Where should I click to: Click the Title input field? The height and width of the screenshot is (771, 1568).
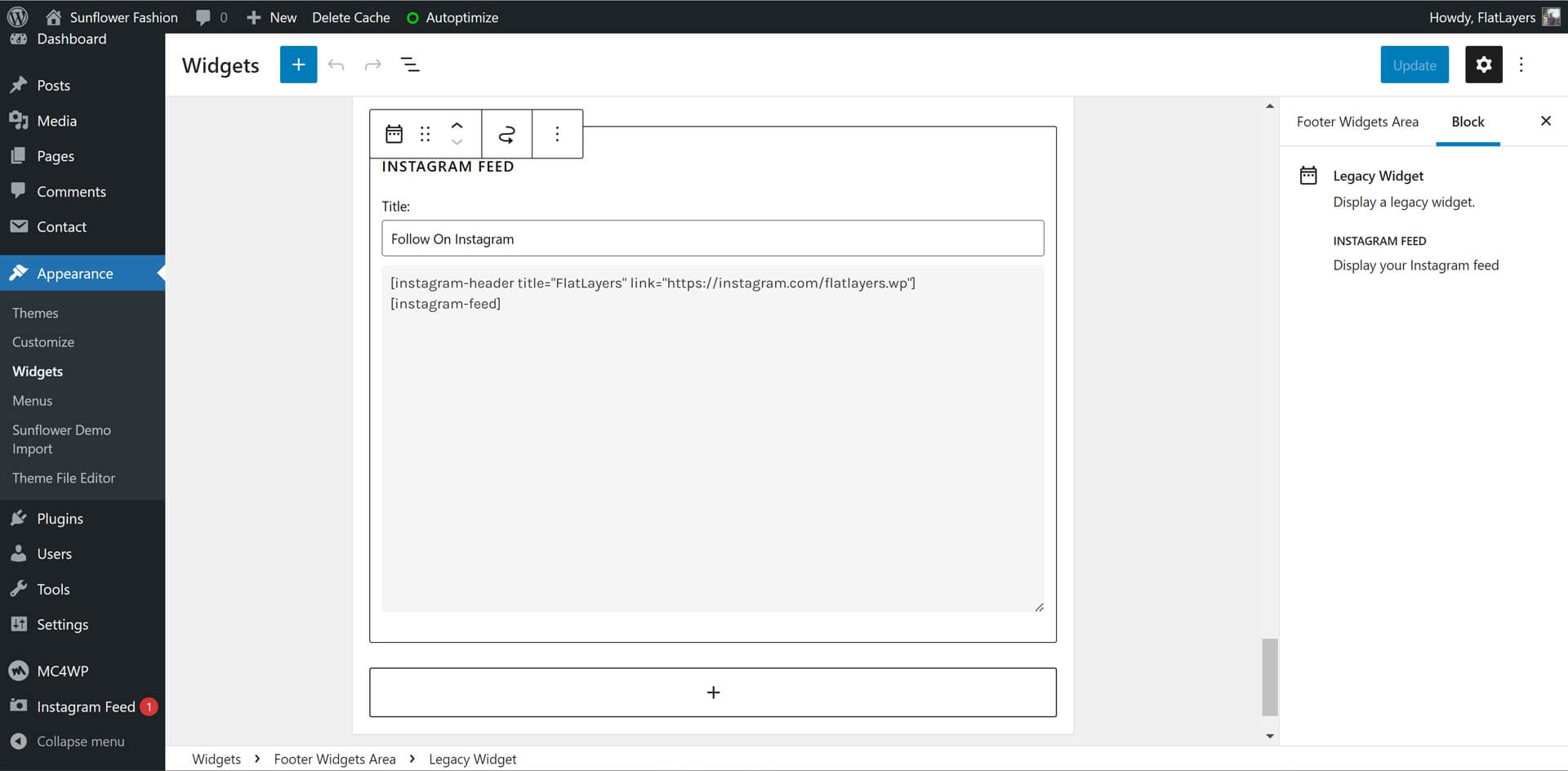click(712, 238)
